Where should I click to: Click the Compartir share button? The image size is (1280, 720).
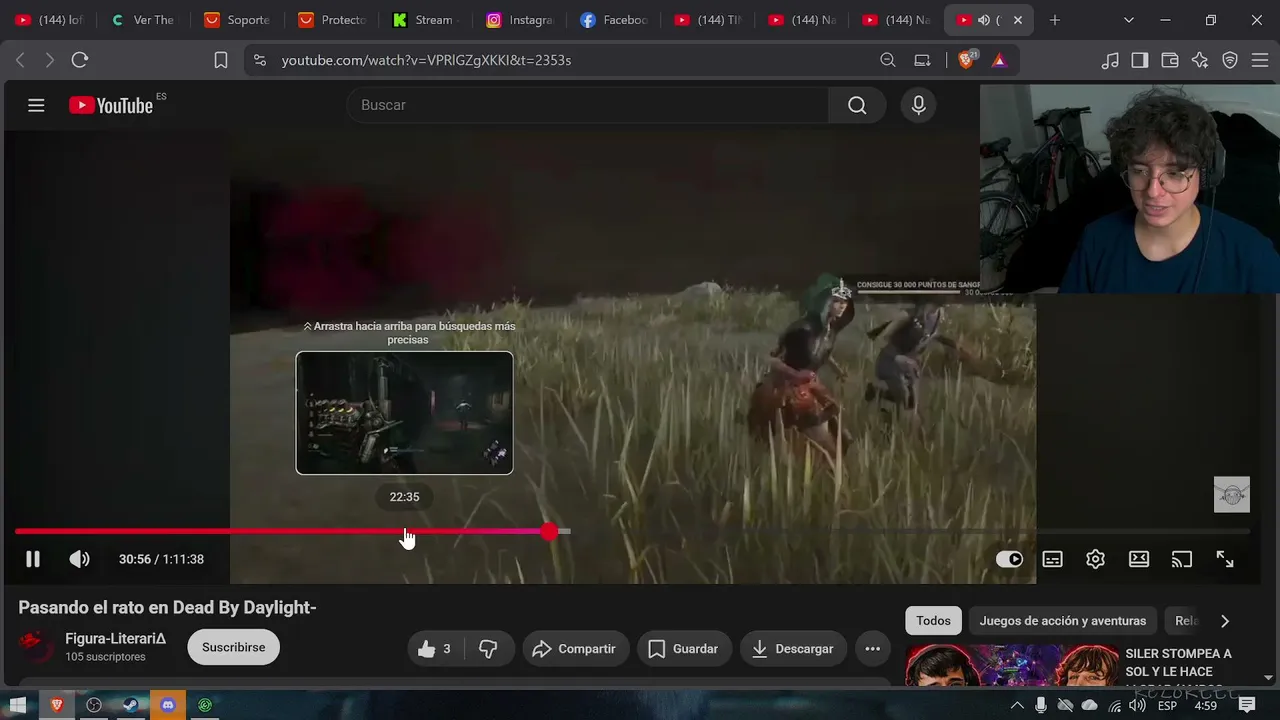(574, 649)
